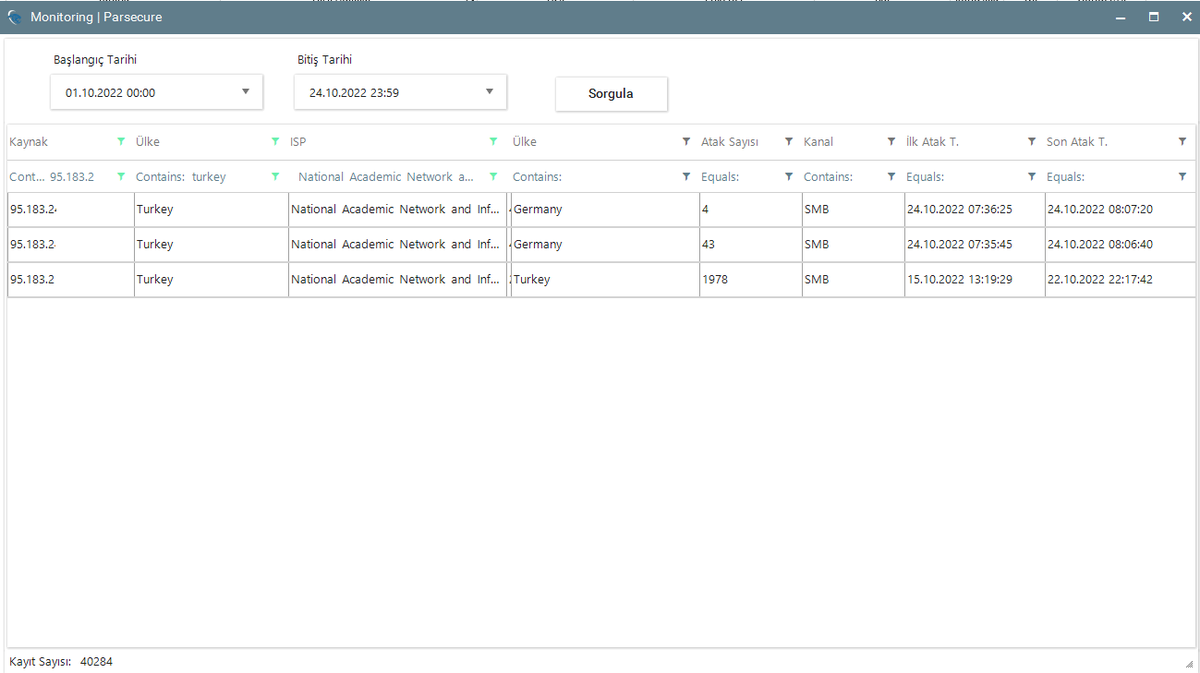1200x673 pixels.
Task: Click the 'Contains: turkey' filter field
Action: tap(200, 177)
